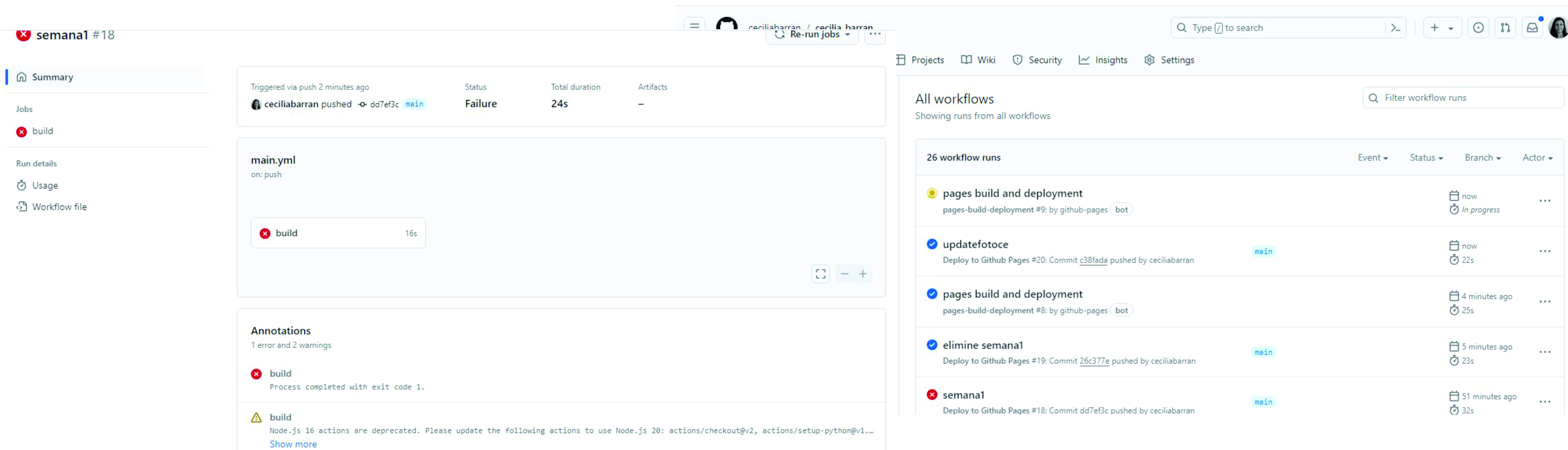Click the commit hash dd7ef3c in summary

(384, 105)
